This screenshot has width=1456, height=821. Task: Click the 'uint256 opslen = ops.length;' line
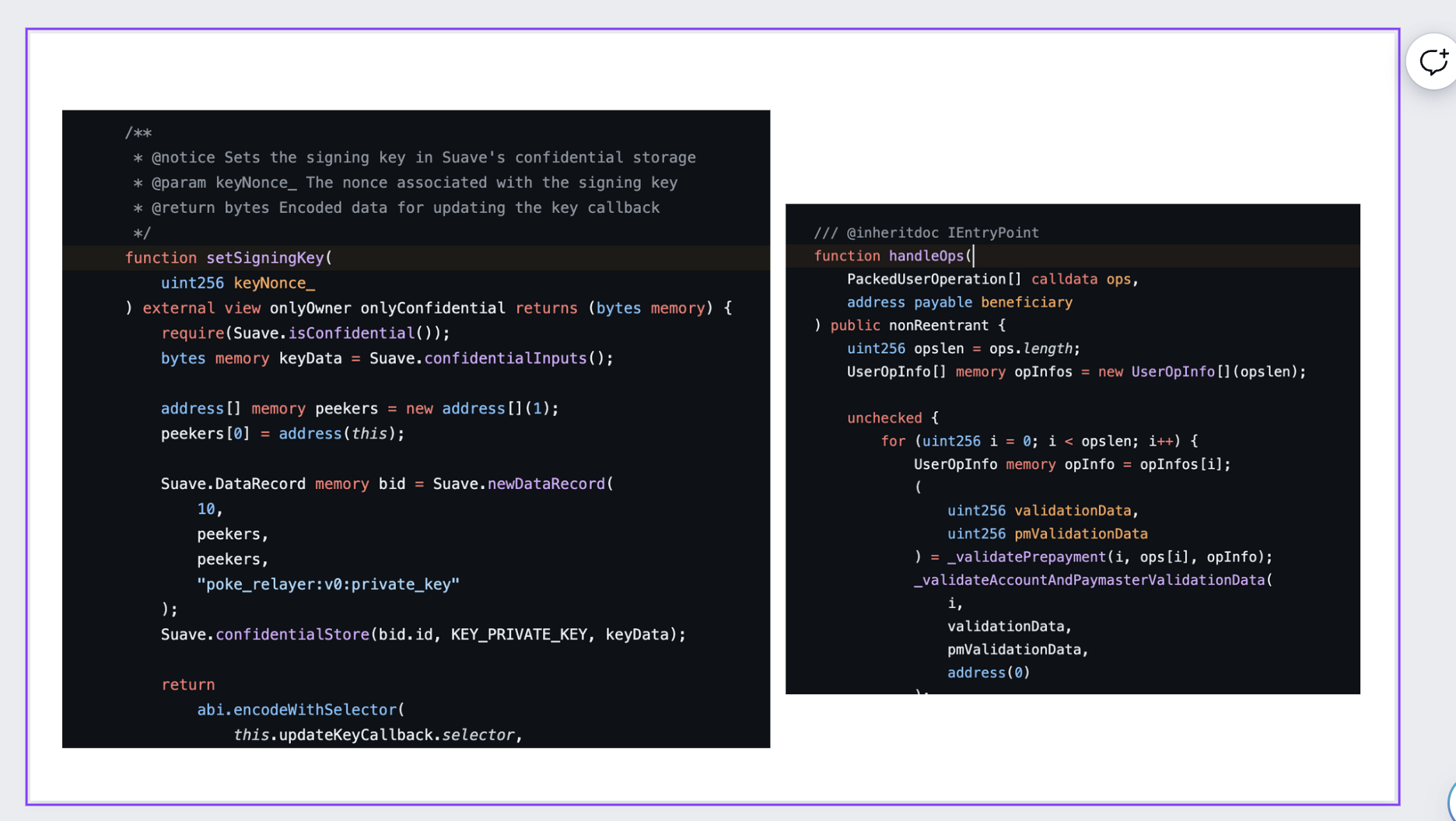click(964, 349)
